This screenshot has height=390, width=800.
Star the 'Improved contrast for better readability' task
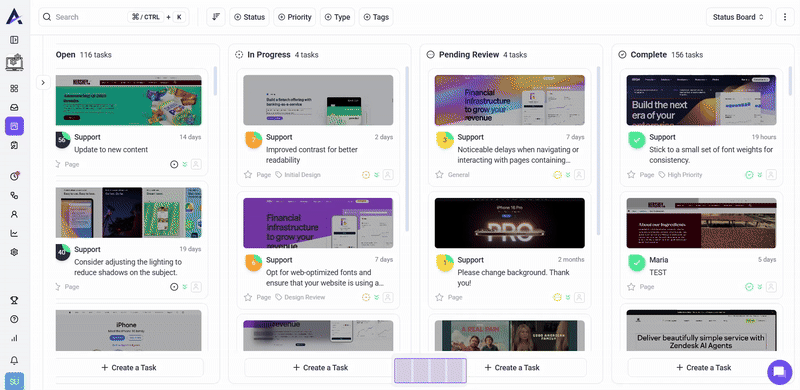248,175
